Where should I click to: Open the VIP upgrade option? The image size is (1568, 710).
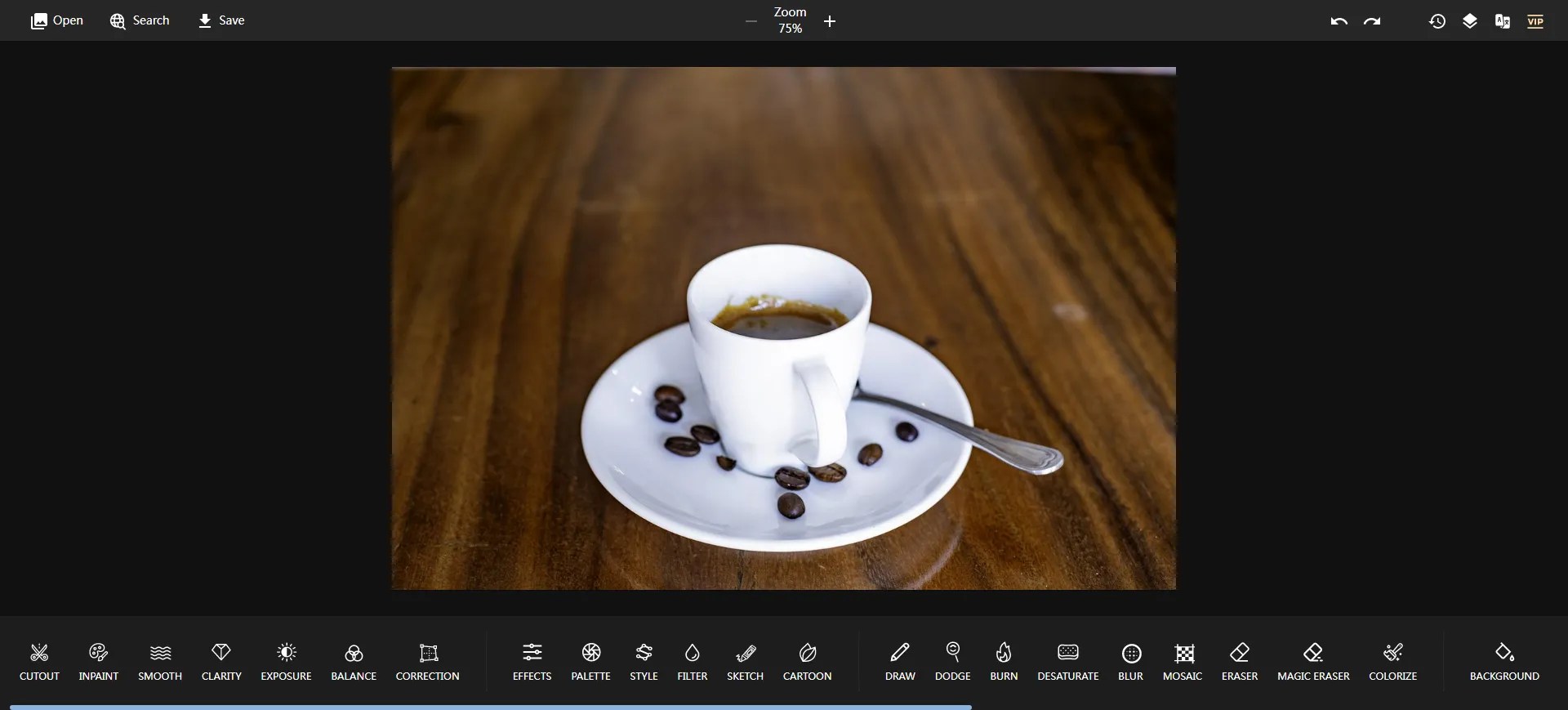click(1535, 21)
